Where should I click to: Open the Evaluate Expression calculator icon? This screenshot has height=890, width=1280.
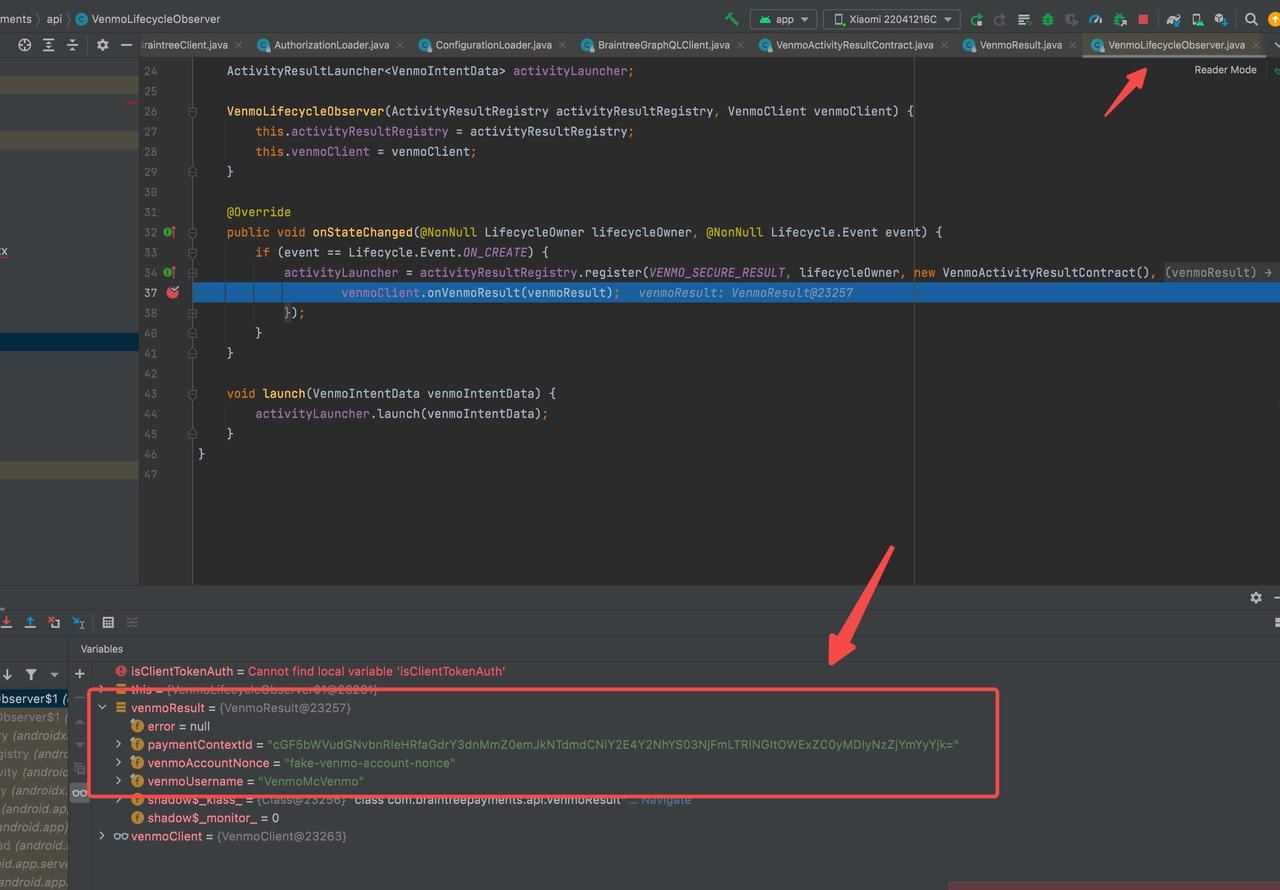coord(108,622)
